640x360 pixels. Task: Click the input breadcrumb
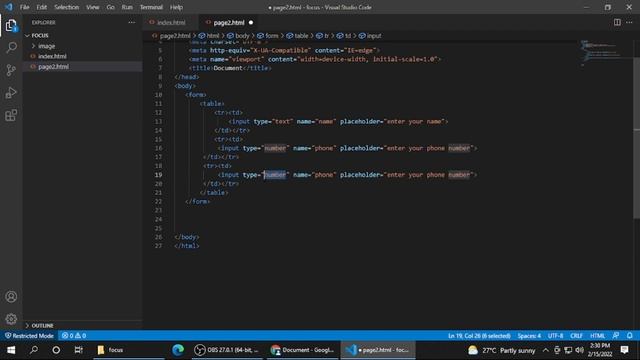point(373,36)
